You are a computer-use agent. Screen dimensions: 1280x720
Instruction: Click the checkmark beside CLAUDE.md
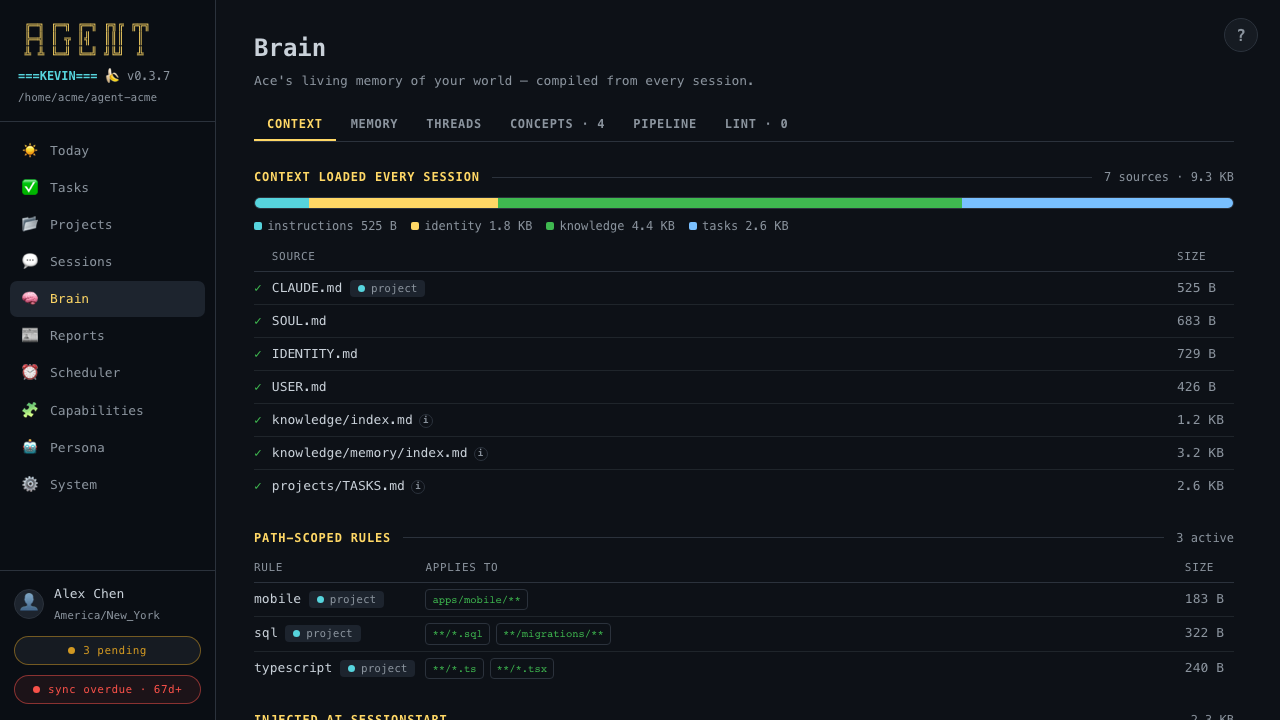[258, 288]
